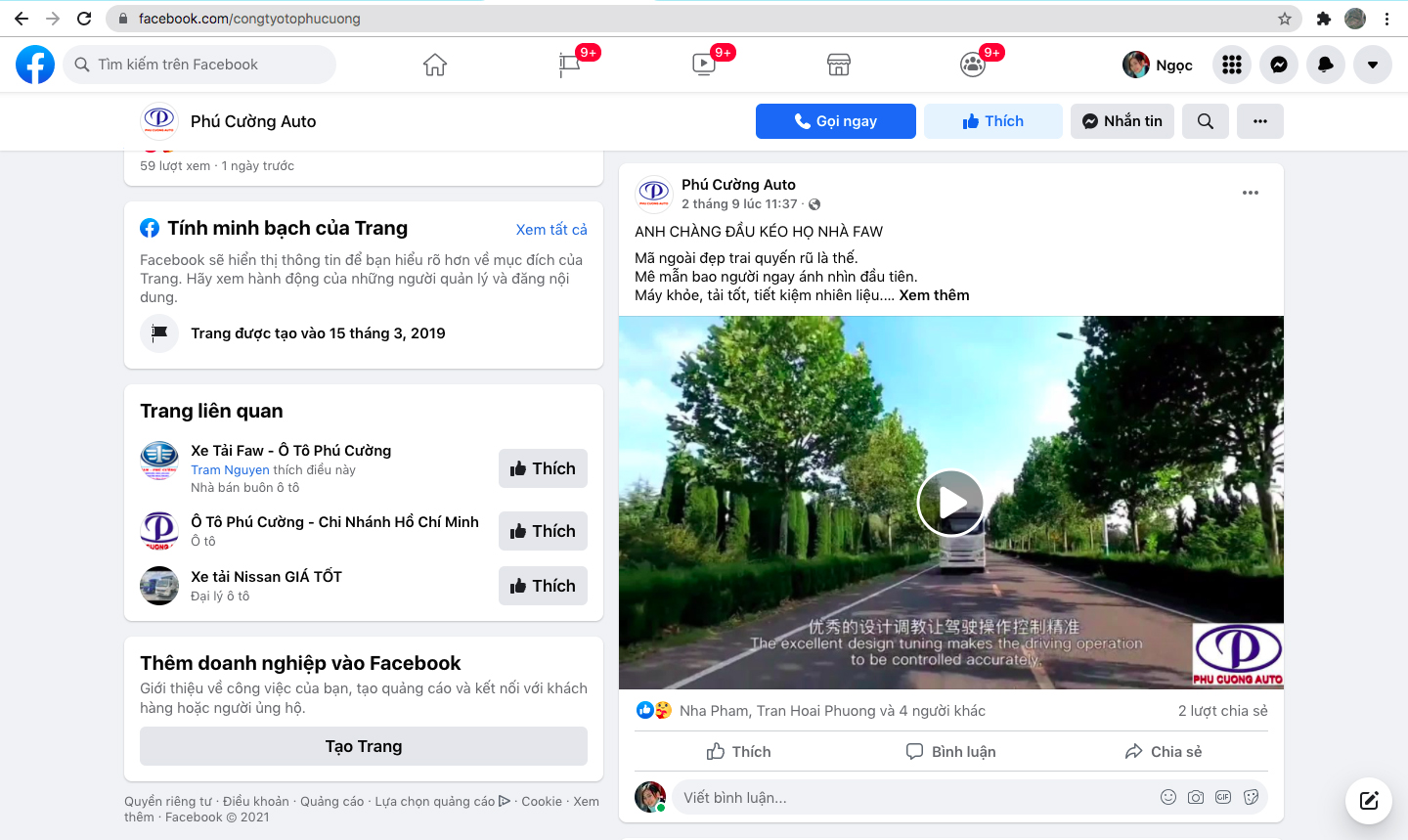Add a GIF to comment

(x=1223, y=797)
